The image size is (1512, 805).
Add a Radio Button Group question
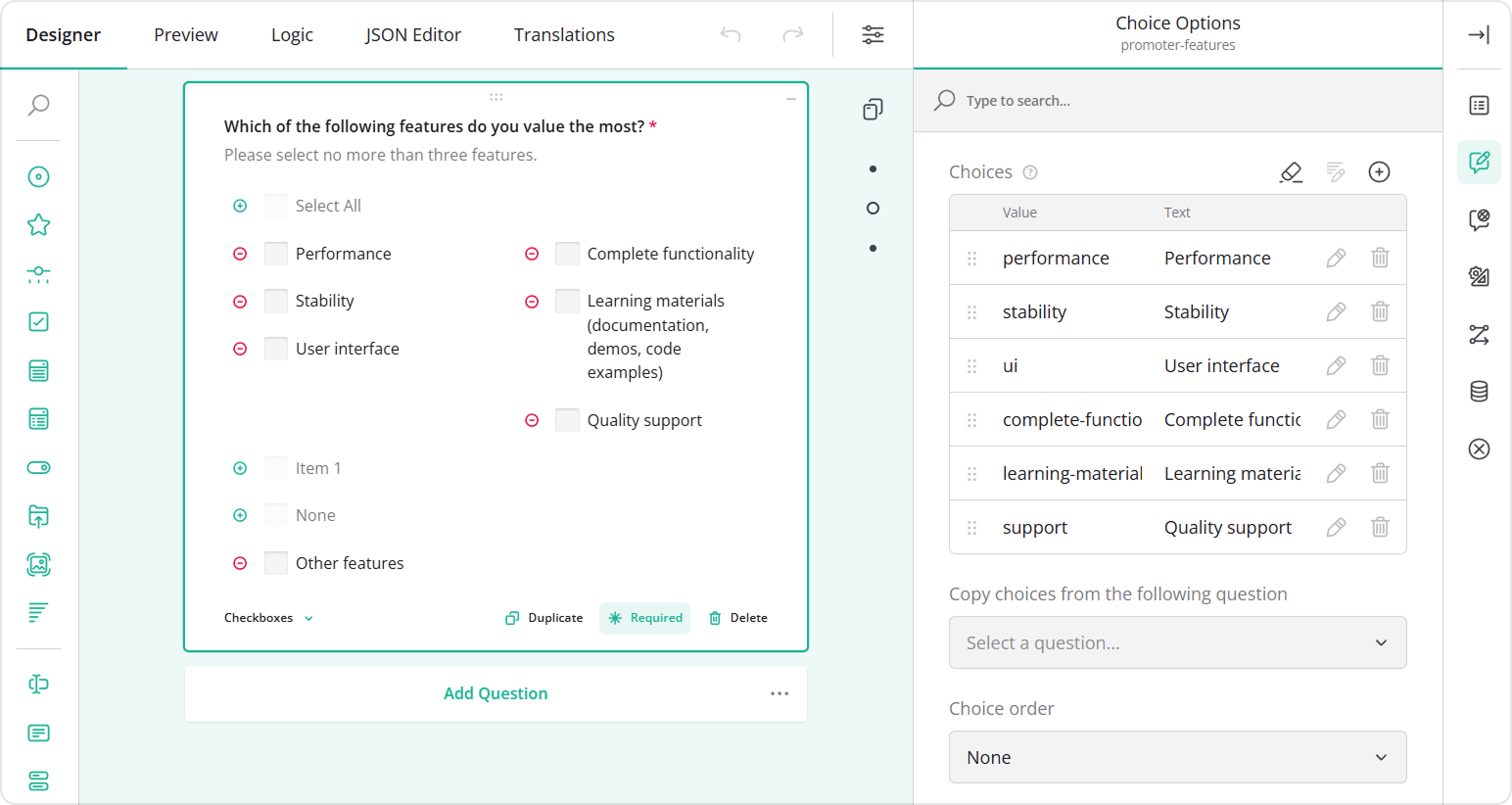coord(38,176)
